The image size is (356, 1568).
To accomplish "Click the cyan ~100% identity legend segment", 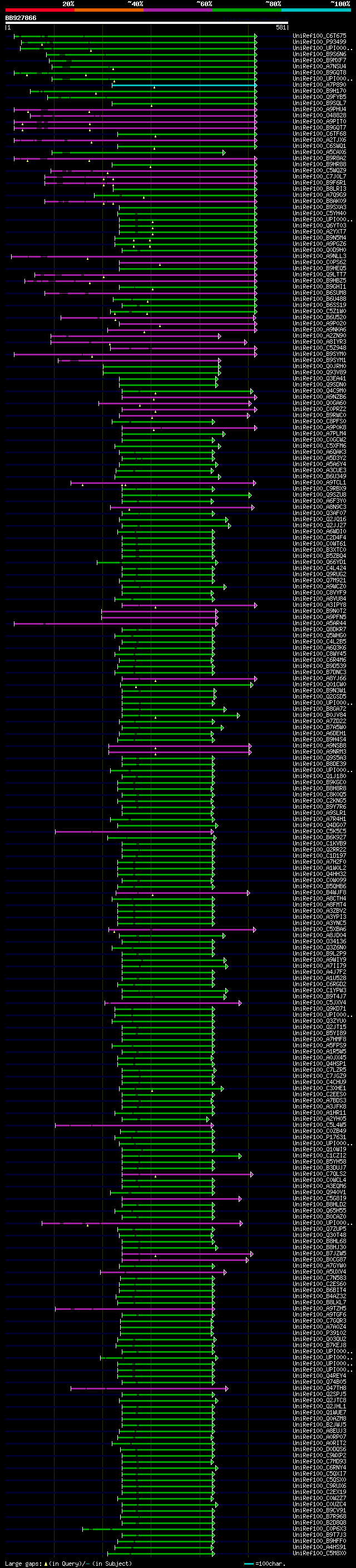I will [316, 10].
